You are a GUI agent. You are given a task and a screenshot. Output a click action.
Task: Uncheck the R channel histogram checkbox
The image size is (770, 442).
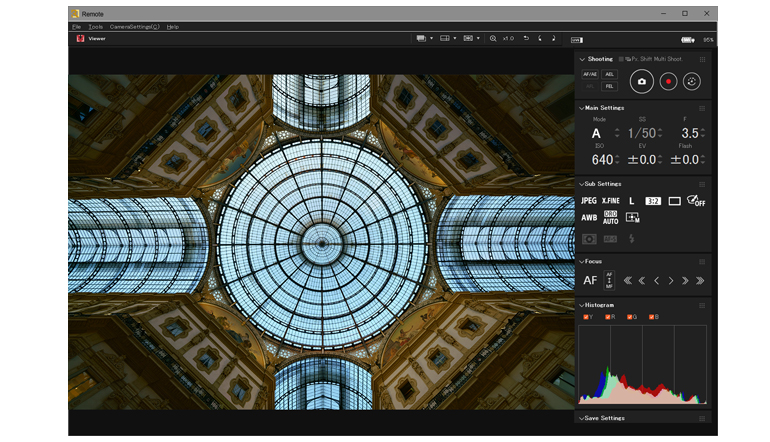click(608, 317)
